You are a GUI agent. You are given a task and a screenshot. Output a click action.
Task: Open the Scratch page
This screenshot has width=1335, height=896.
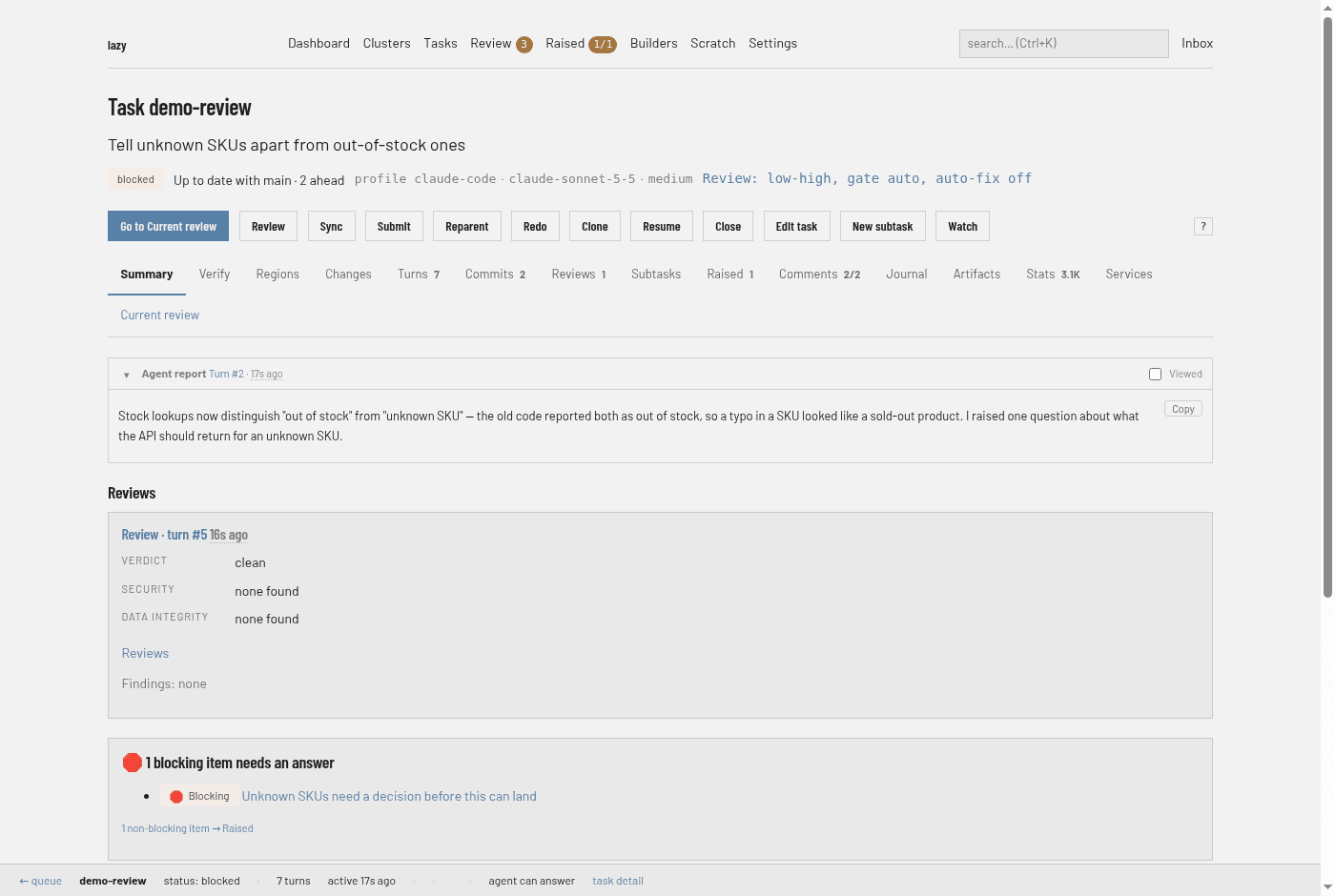click(x=712, y=43)
